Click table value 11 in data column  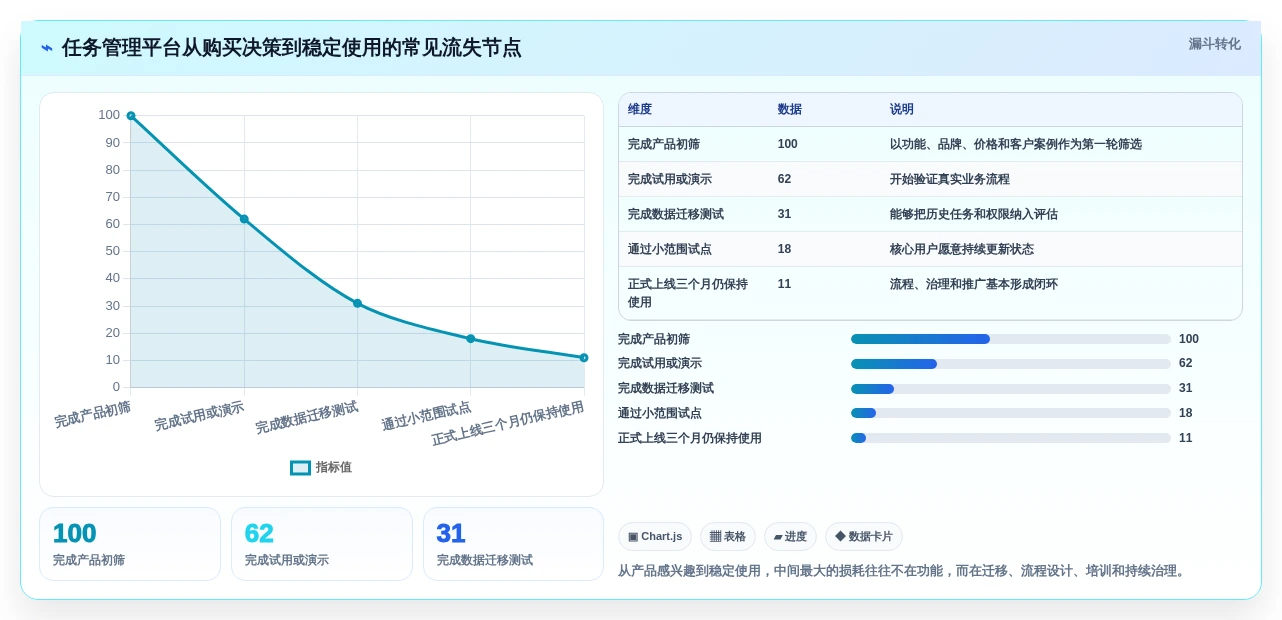coord(785,284)
